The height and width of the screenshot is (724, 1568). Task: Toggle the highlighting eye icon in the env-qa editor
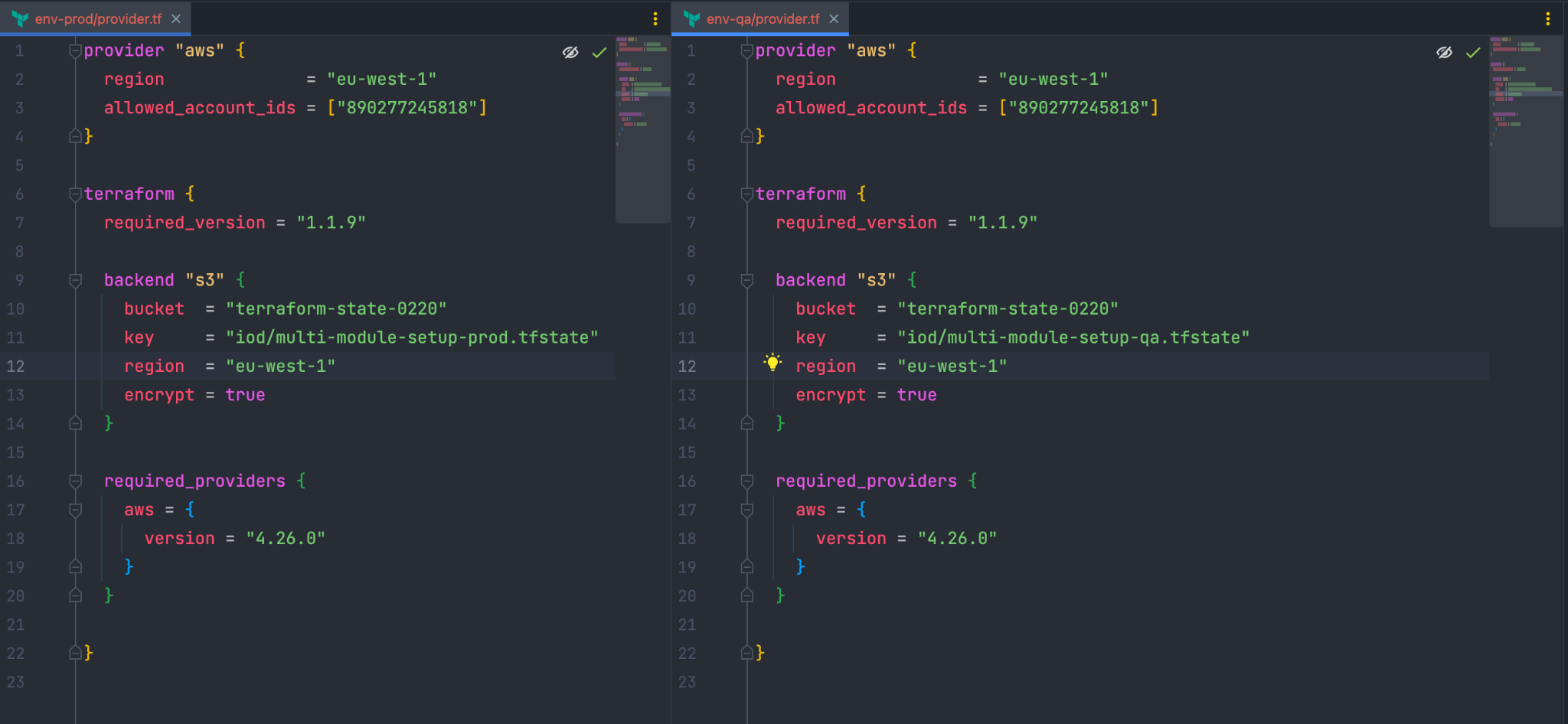coord(1444,52)
